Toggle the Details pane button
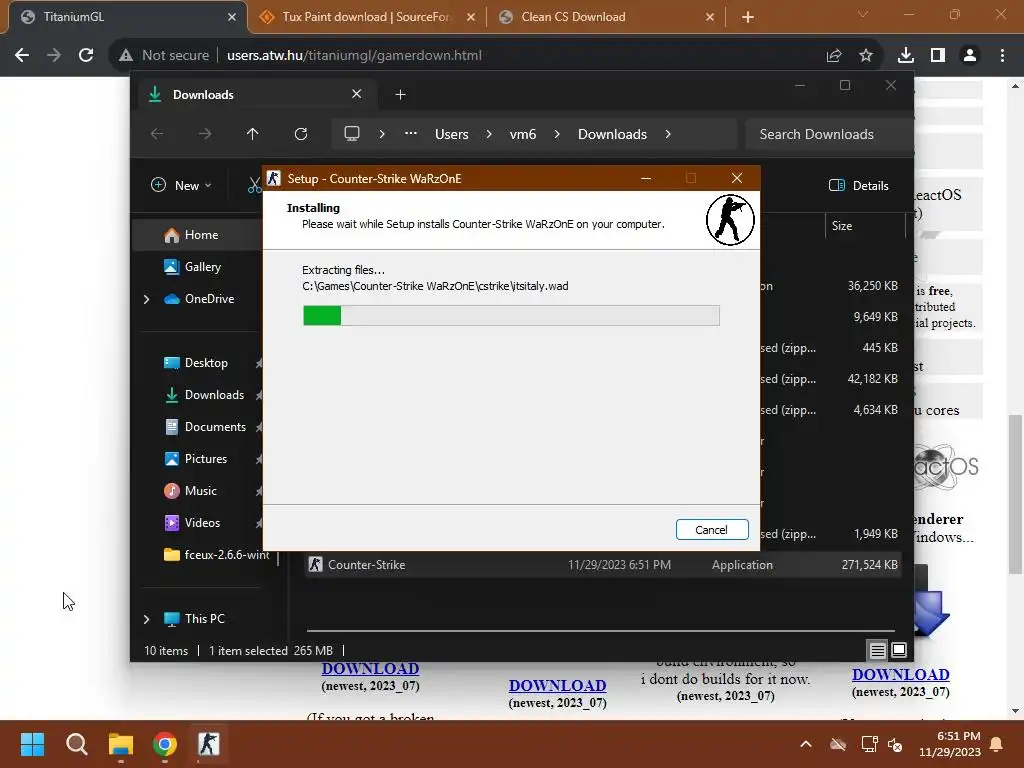 858,185
